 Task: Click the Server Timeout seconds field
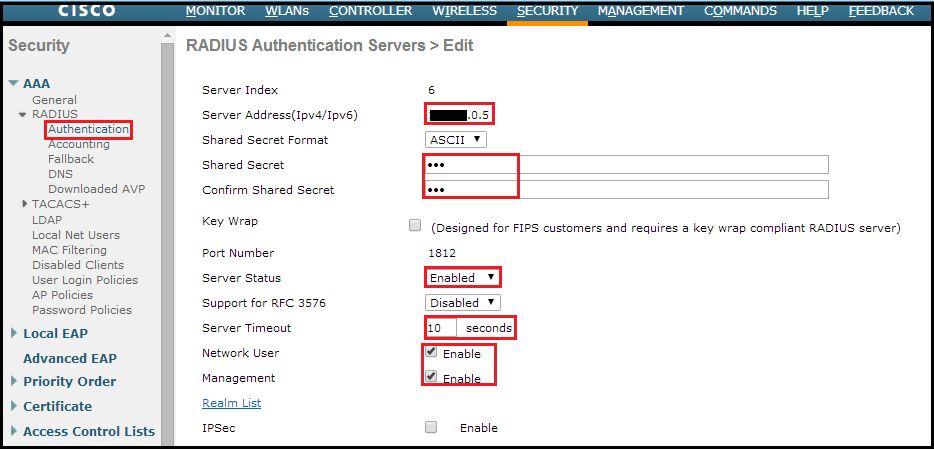[441, 328]
